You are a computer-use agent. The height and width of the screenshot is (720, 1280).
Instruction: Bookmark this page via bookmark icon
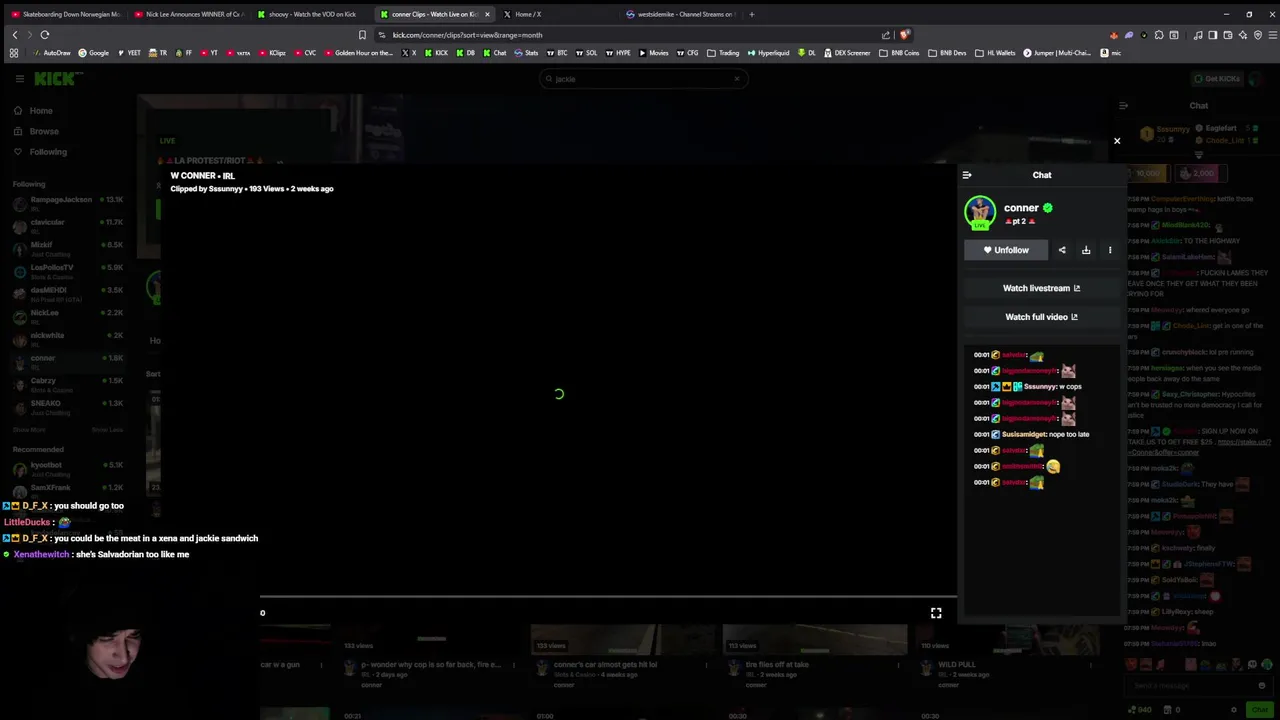tap(362, 35)
